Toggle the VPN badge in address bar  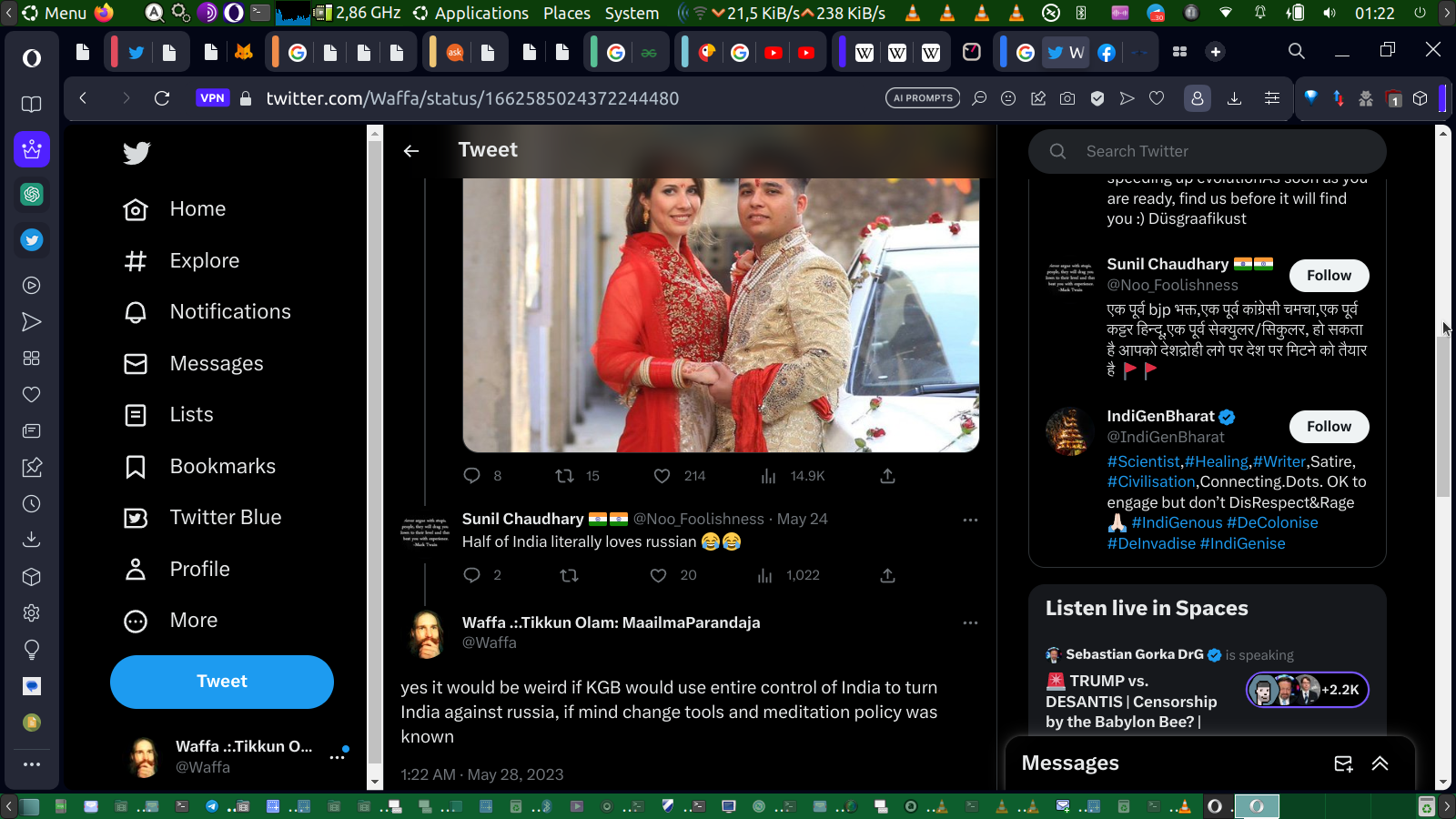[x=212, y=98]
